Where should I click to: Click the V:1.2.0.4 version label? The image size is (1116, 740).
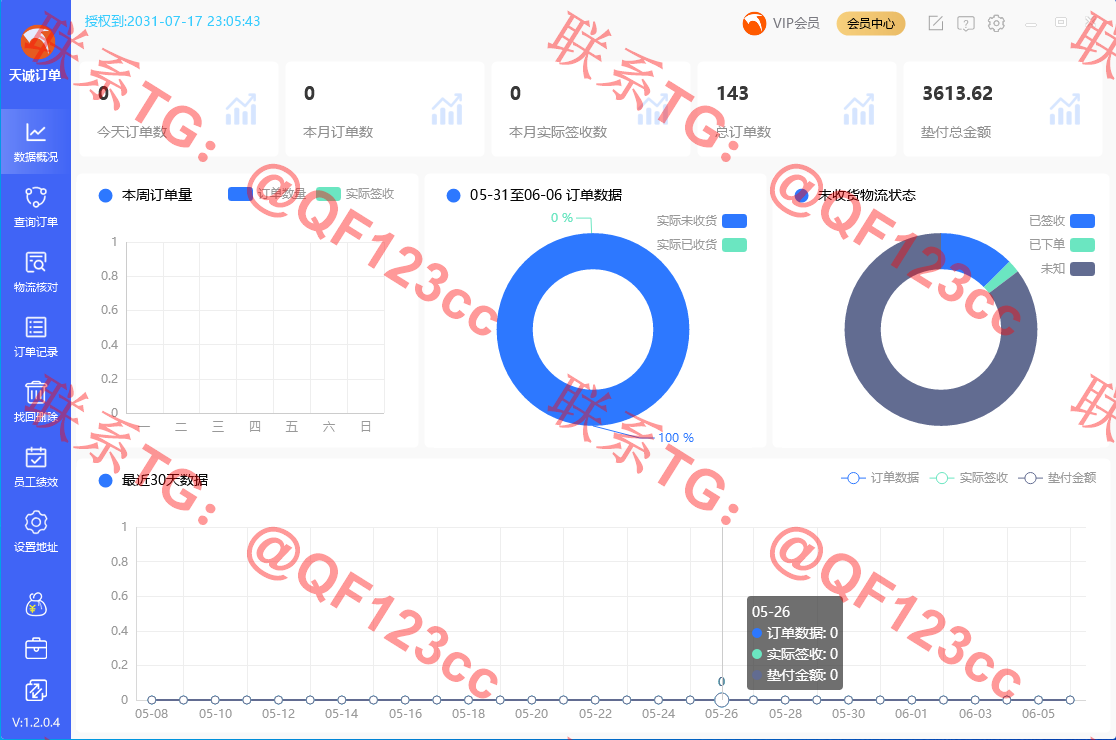click(36, 722)
